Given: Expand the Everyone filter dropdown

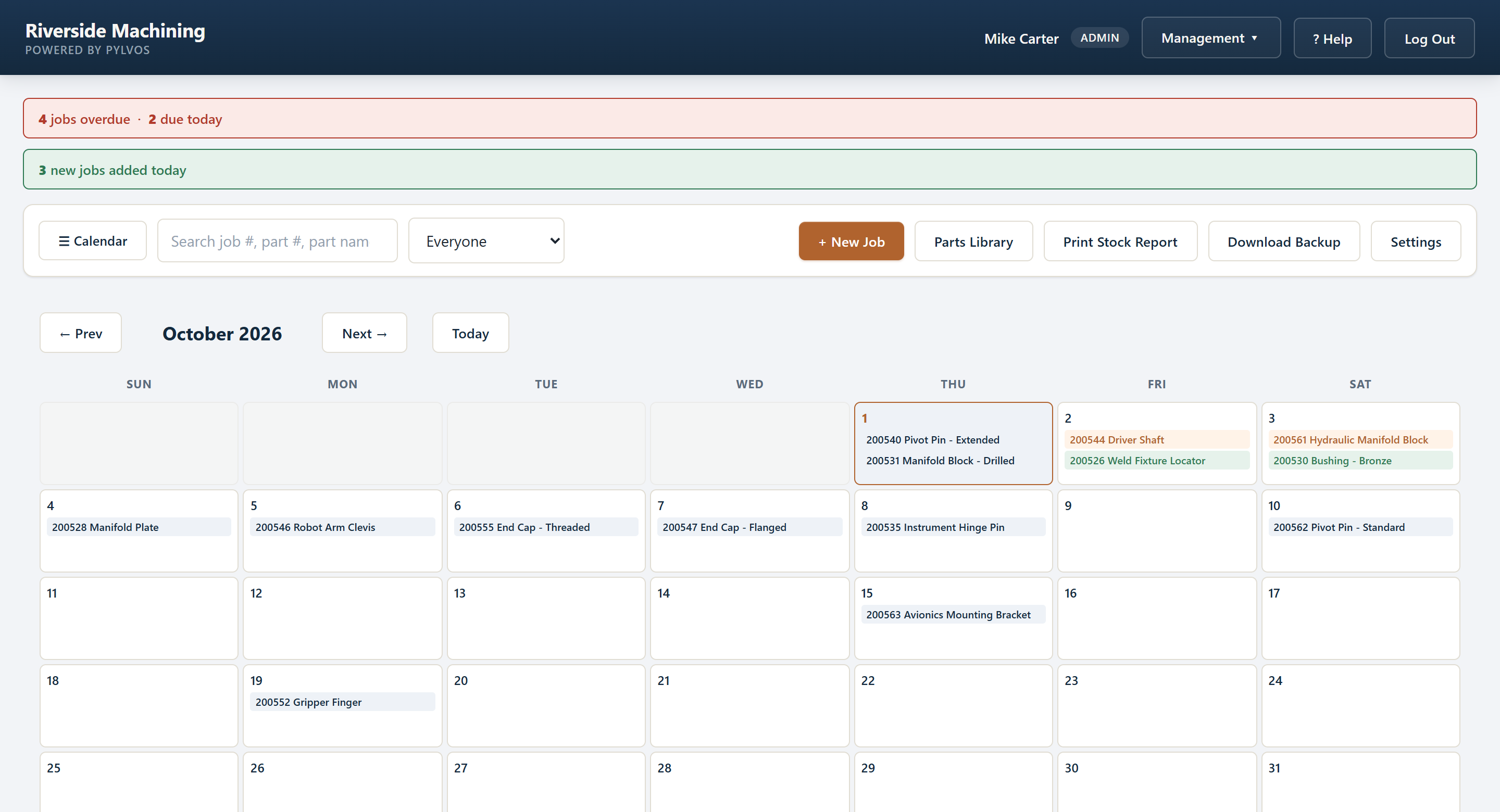Looking at the screenshot, I should [x=486, y=240].
